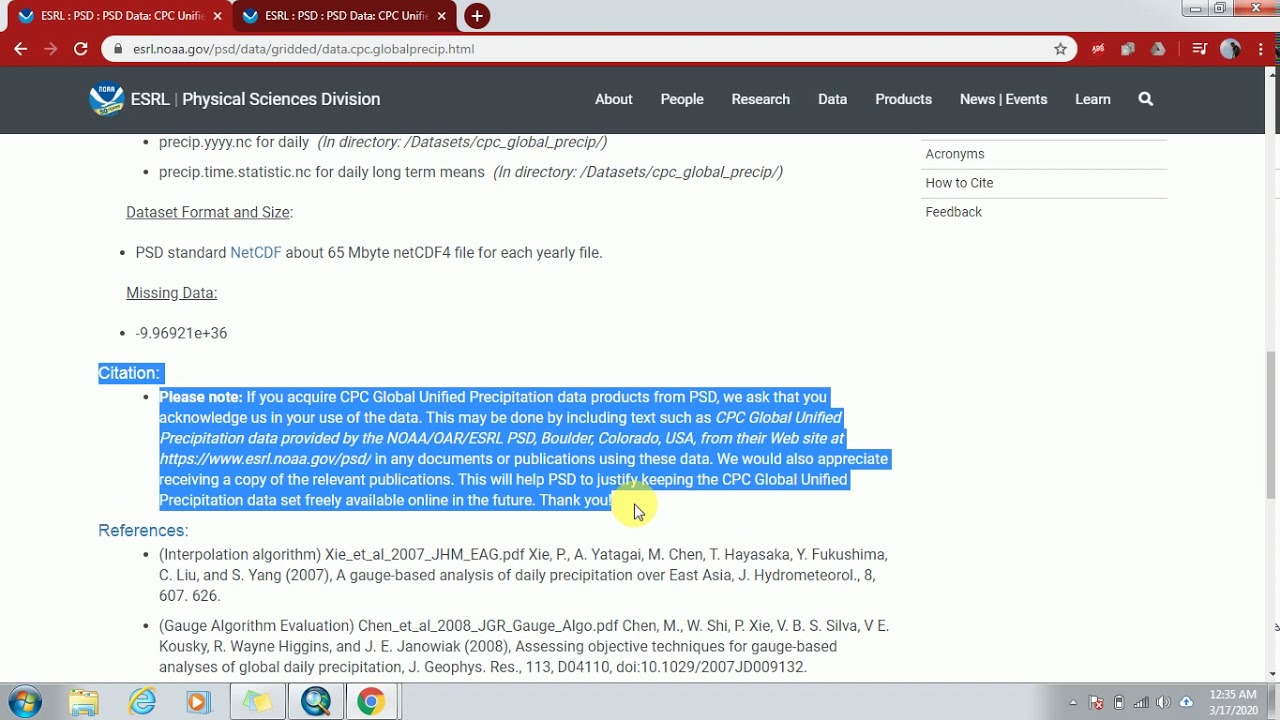Click "precip.yyyy.nc for daily" text

click(234, 142)
